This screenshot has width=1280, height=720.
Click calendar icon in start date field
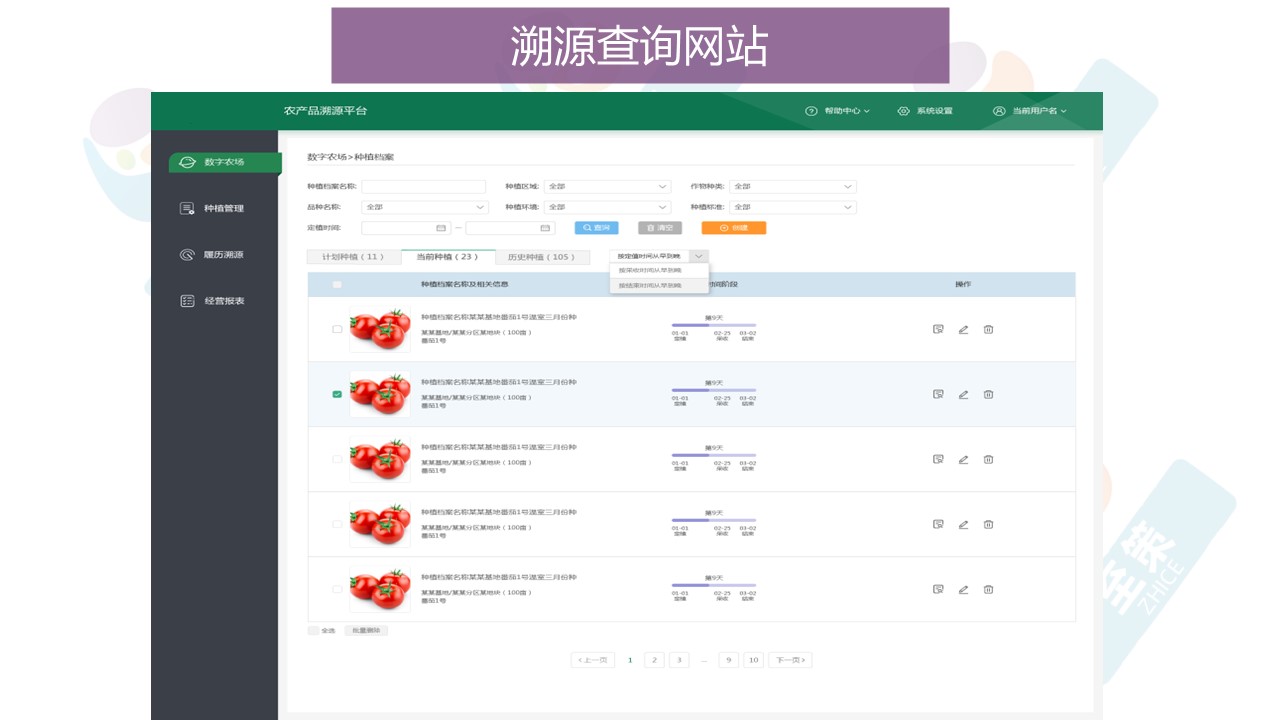pos(440,228)
